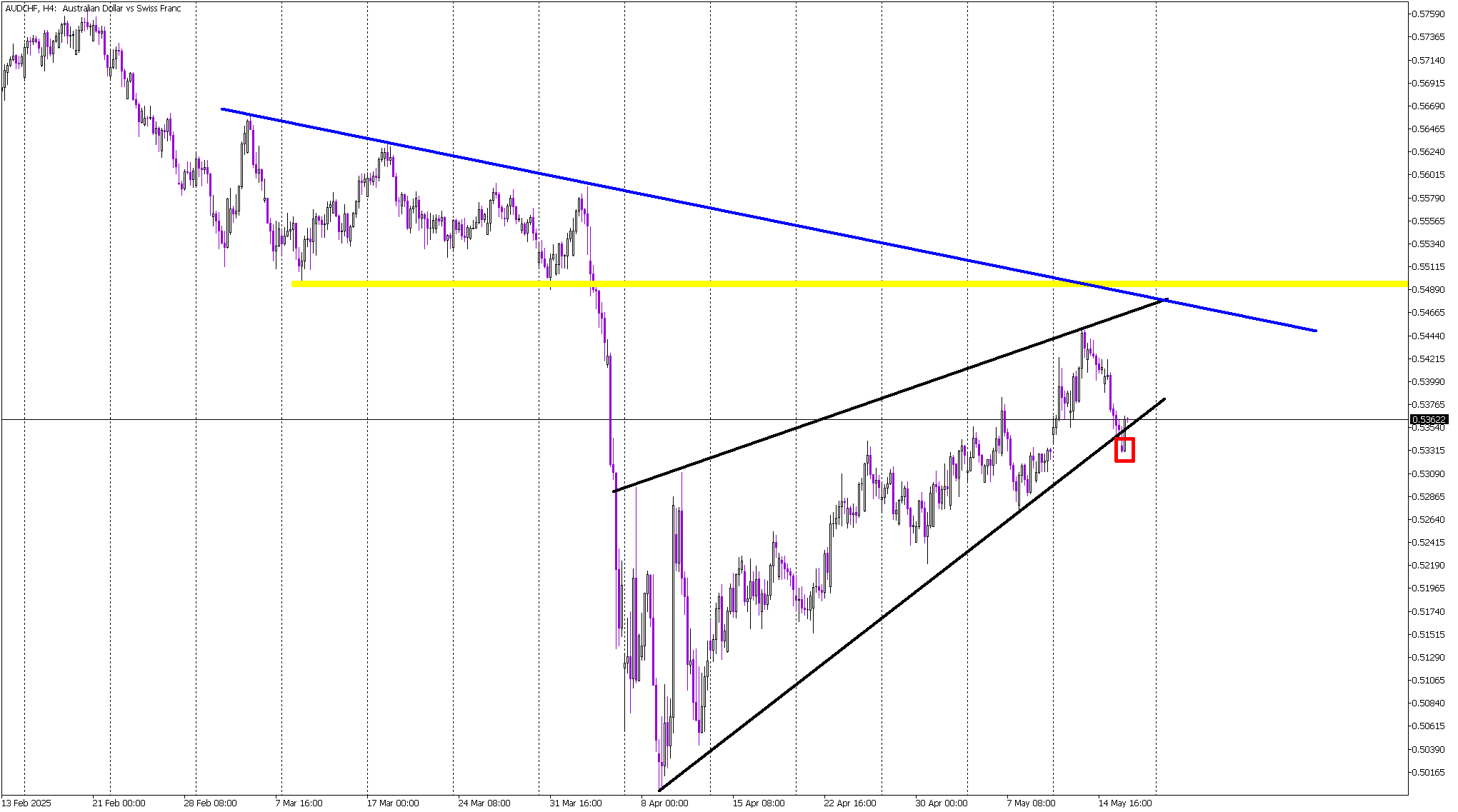
Task: Click the 24 Mar 08:00 time label
Action: (x=484, y=803)
